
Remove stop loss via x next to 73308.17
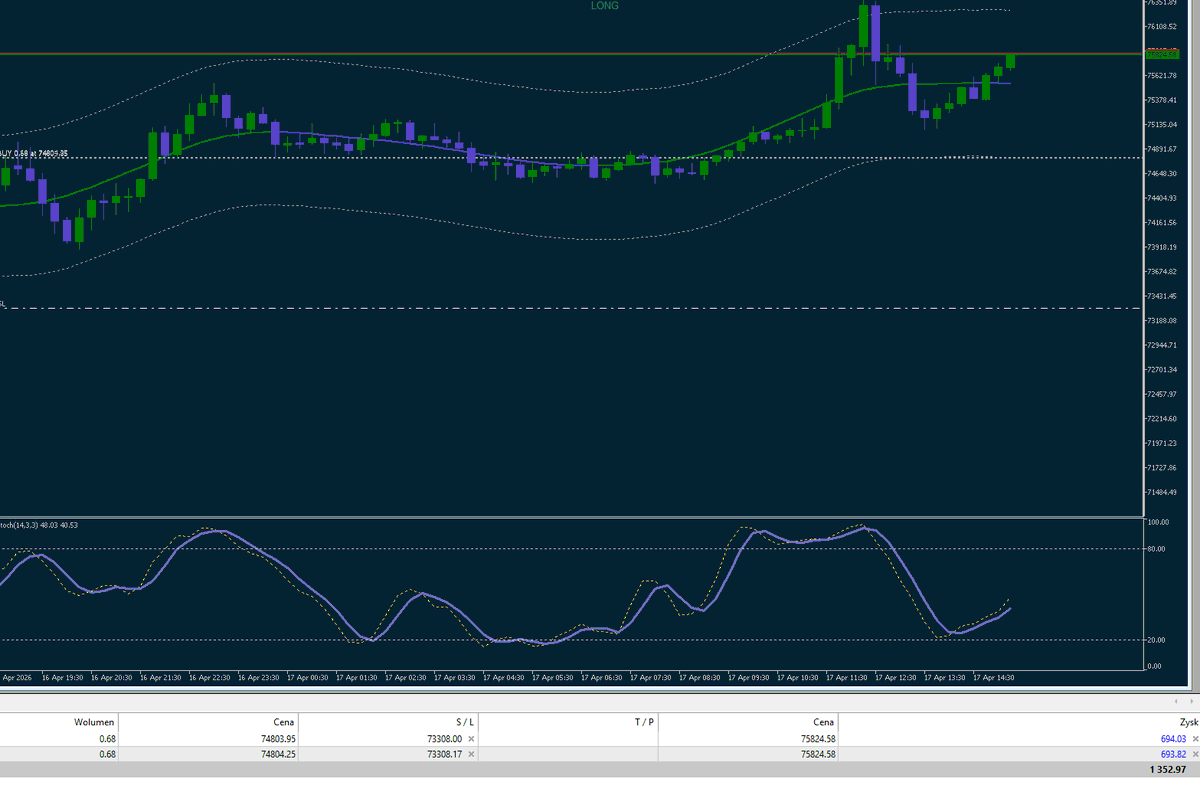[x=470, y=754]
